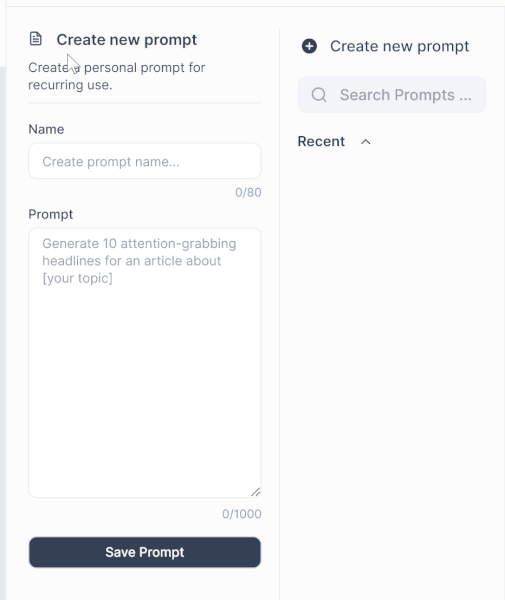Click the plus circle icon
Screen dimensions: 505x600
309,46
